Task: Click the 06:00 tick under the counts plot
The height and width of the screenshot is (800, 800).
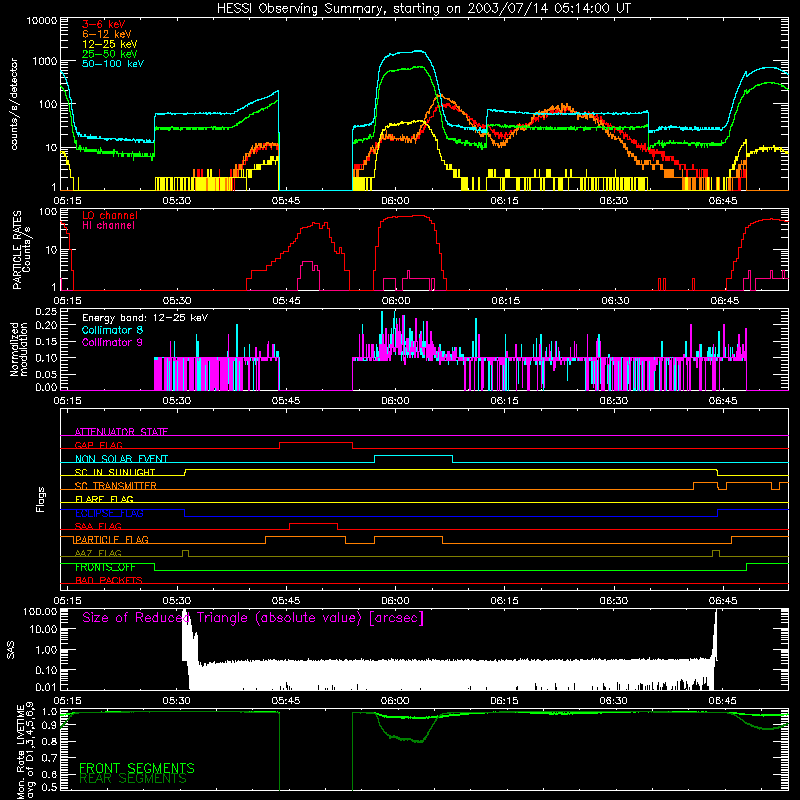Action: pyautogui.click(x=395, y=201)
